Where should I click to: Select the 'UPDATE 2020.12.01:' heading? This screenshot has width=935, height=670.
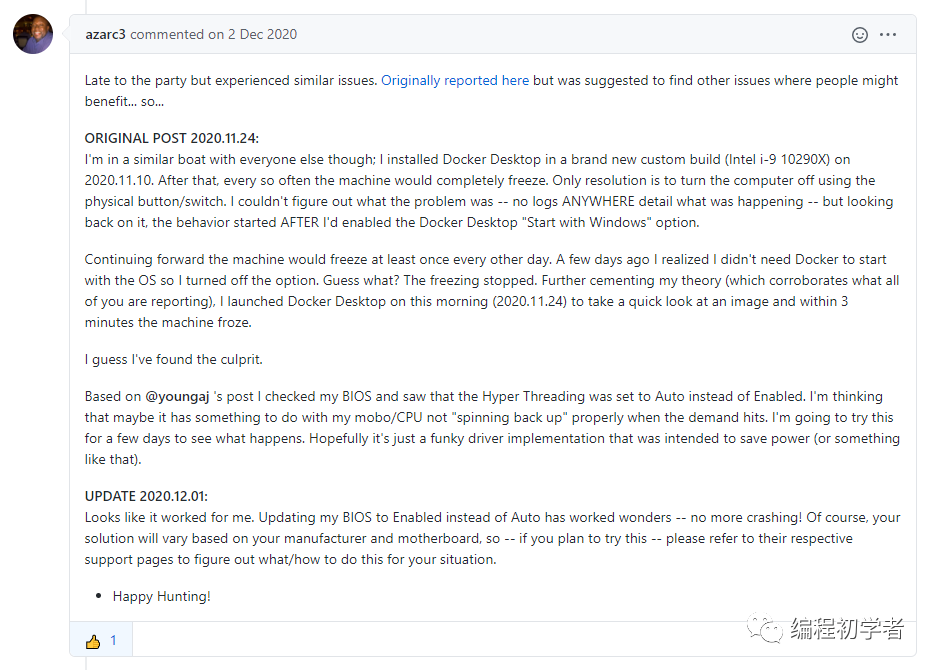[x=146, y=497]
